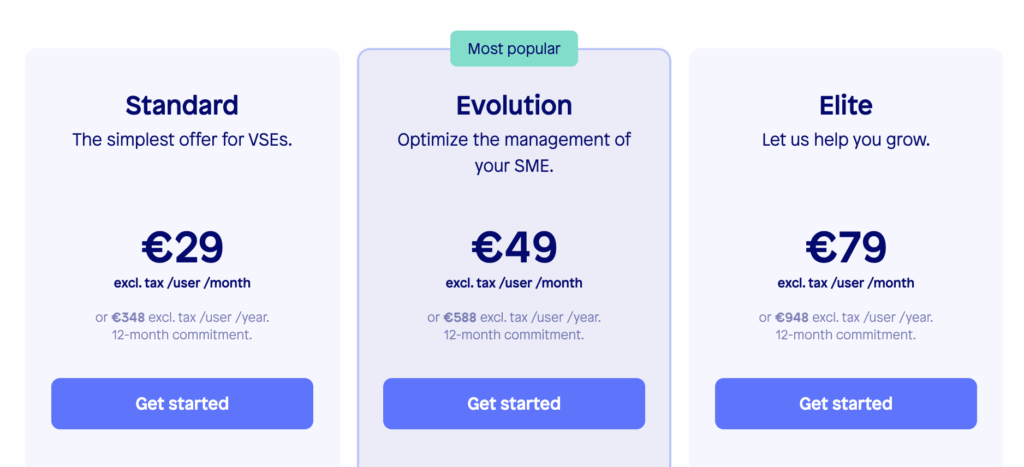
Task: Select the Most popular badge
Action: (x=514, y=49)
